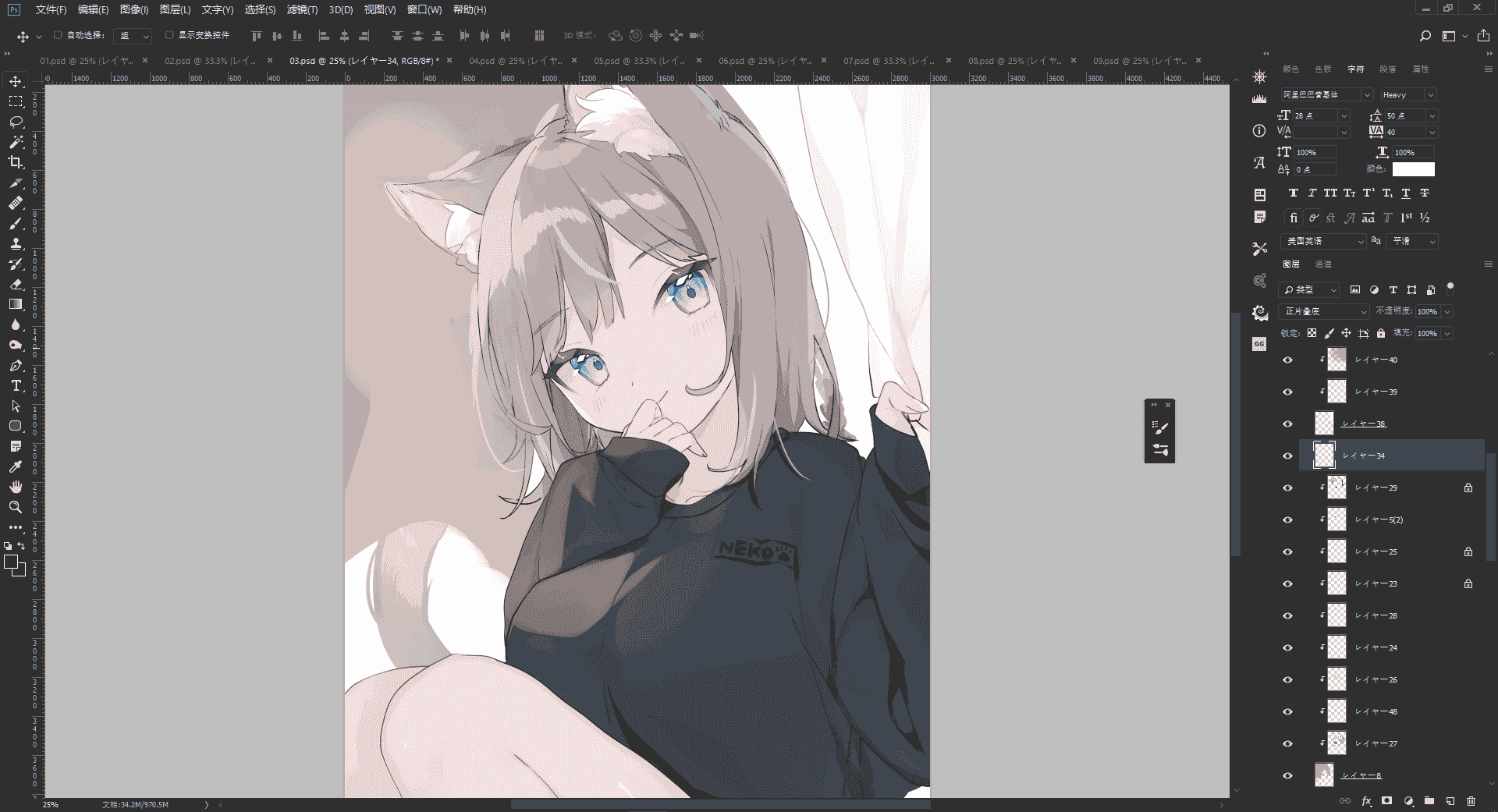Add a layer mask
1498x812 pixels.
(x=1387, y=801)
